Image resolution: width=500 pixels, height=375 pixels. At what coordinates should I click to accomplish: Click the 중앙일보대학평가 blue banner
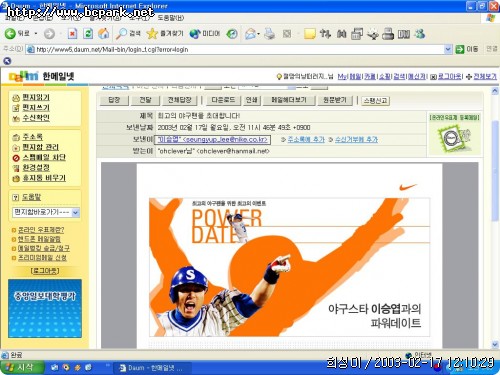pos(45,308)
